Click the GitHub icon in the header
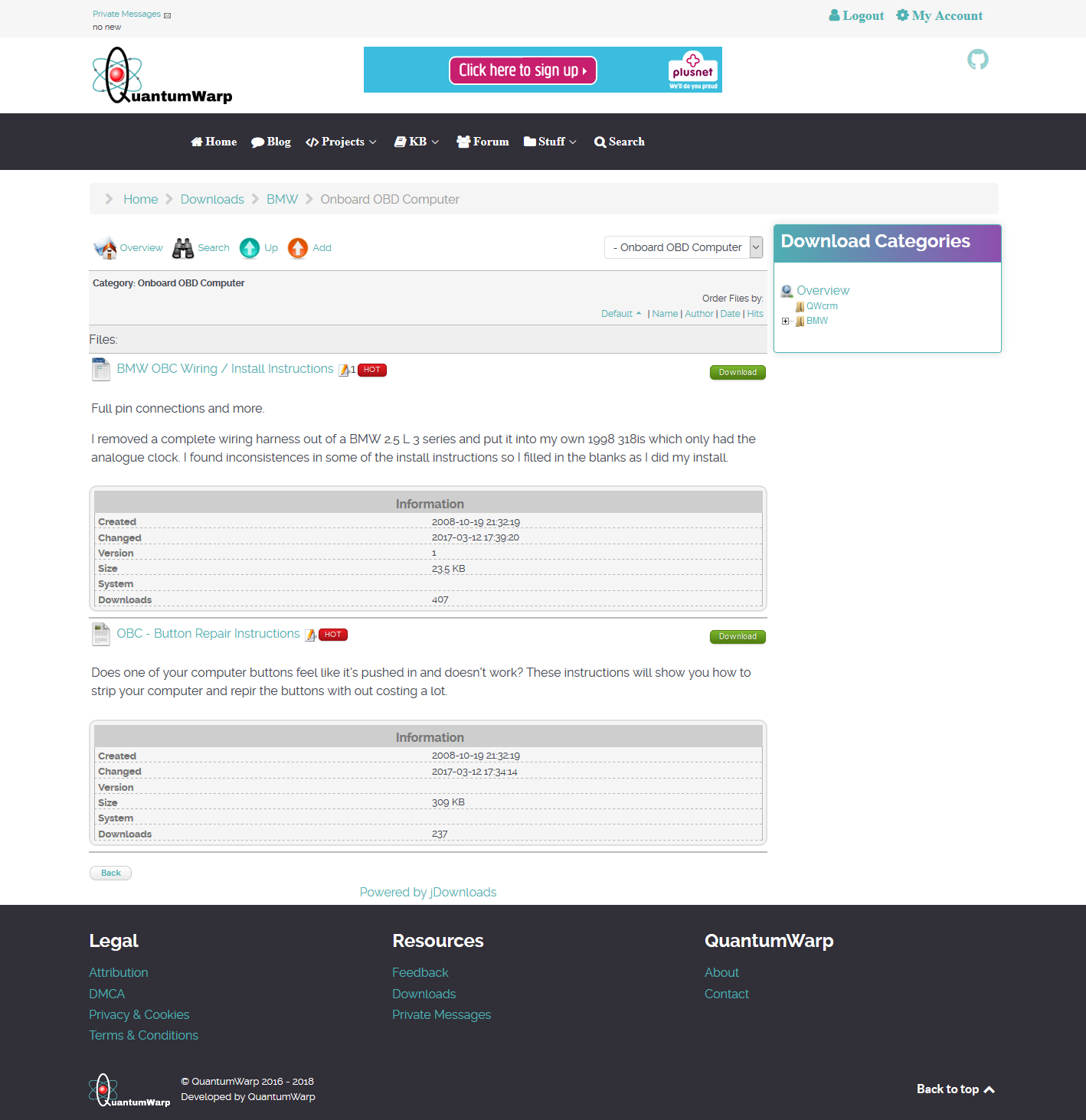Image resolution: width=1086 pixels, height=1120 pixels. click(x=977, y=59)
